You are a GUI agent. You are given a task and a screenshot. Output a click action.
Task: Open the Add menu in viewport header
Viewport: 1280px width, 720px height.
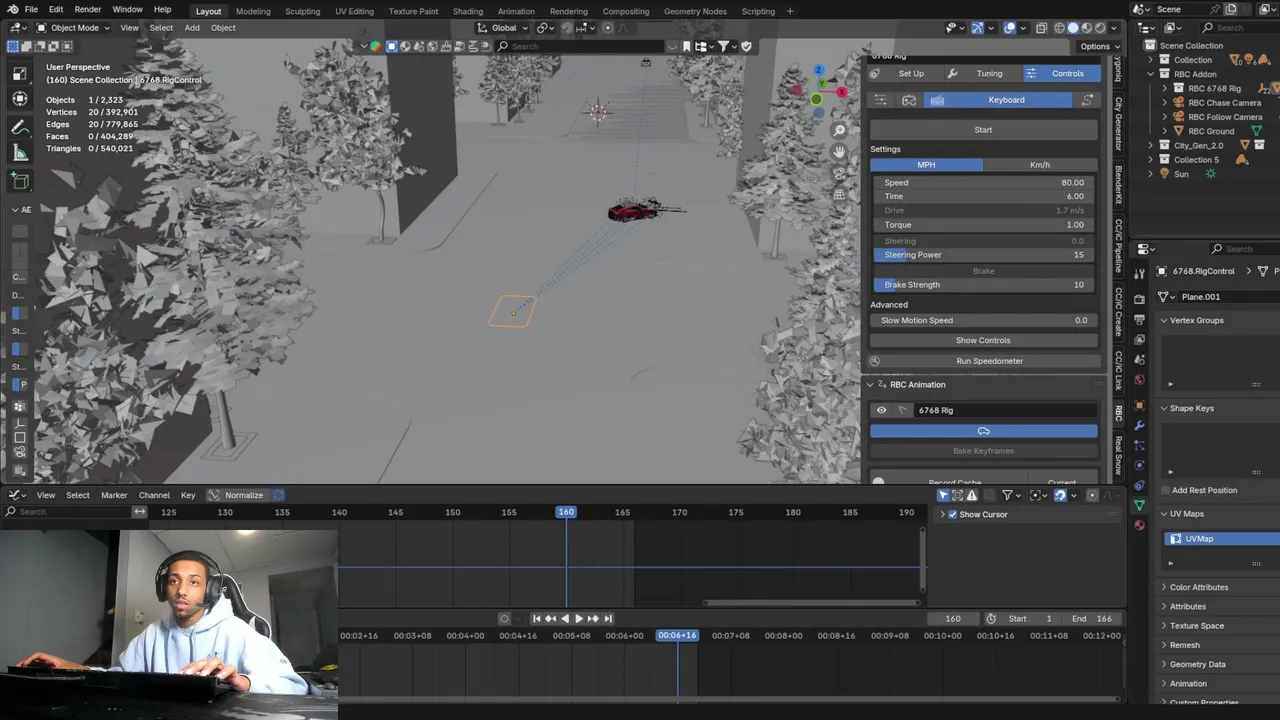tap(192, 28)
